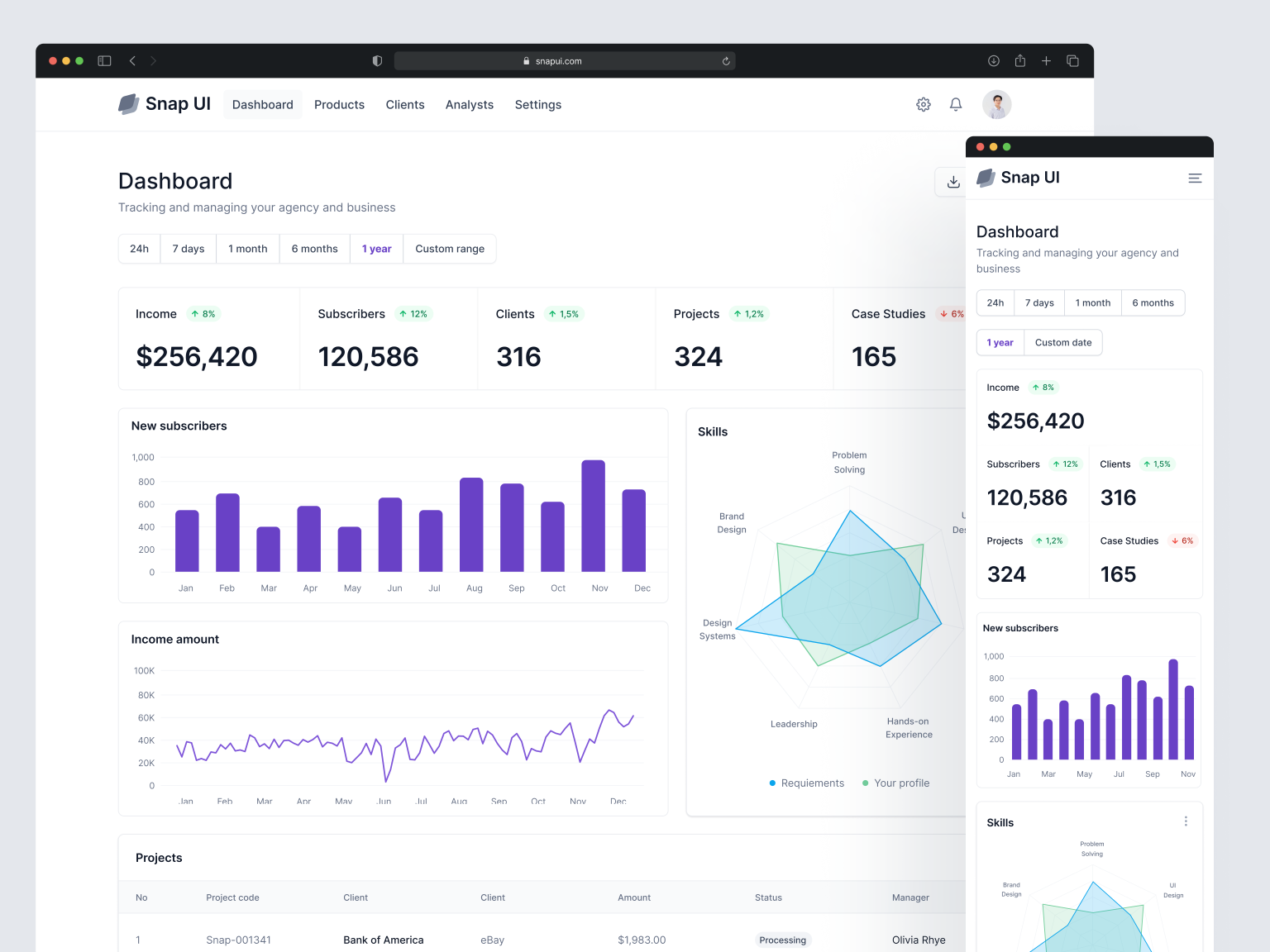The width and height of the screenshot is (1270, 952).
Task: Open Custom date picker in the mobile panel
Action: 1063,342
